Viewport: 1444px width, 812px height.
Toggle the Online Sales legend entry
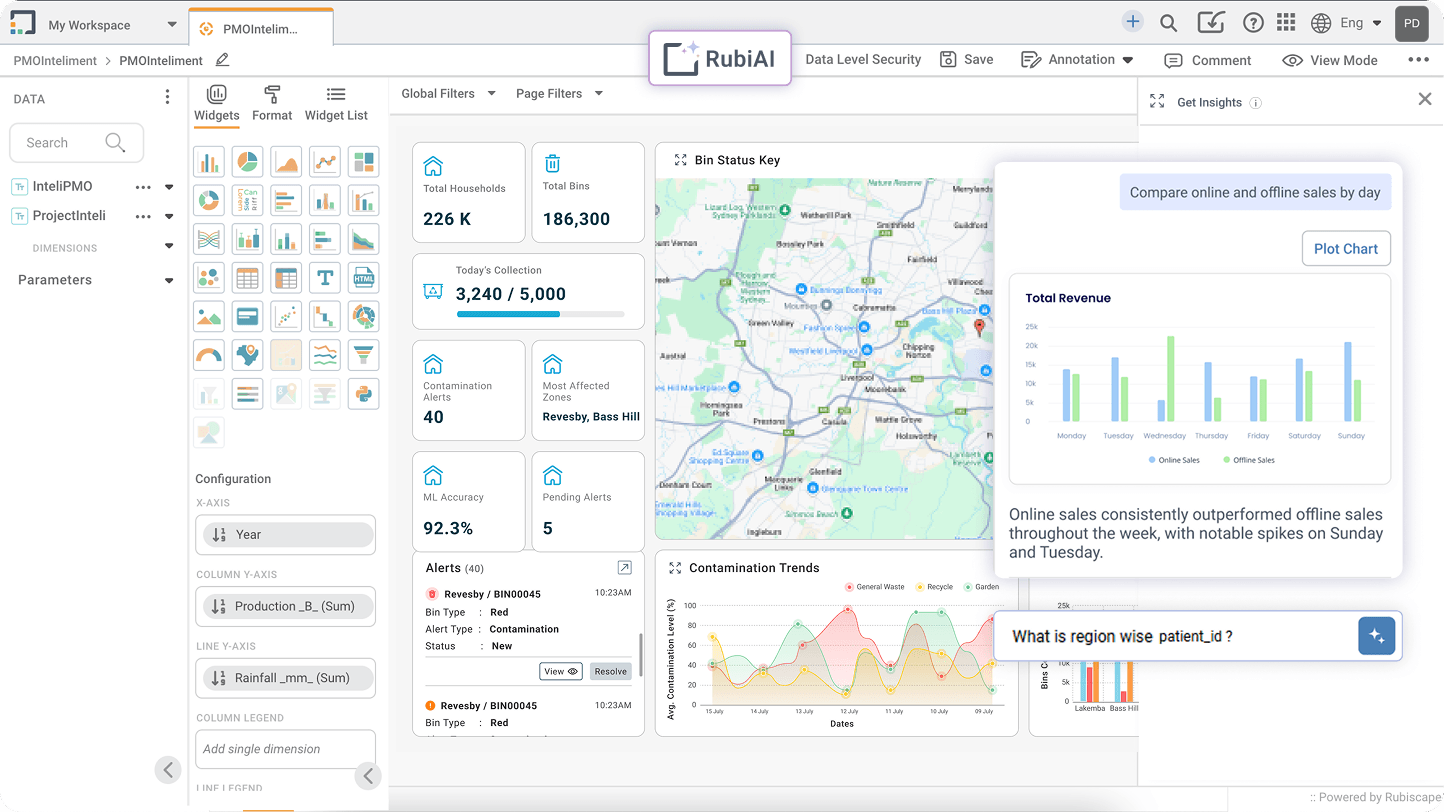coord(1174,460)
